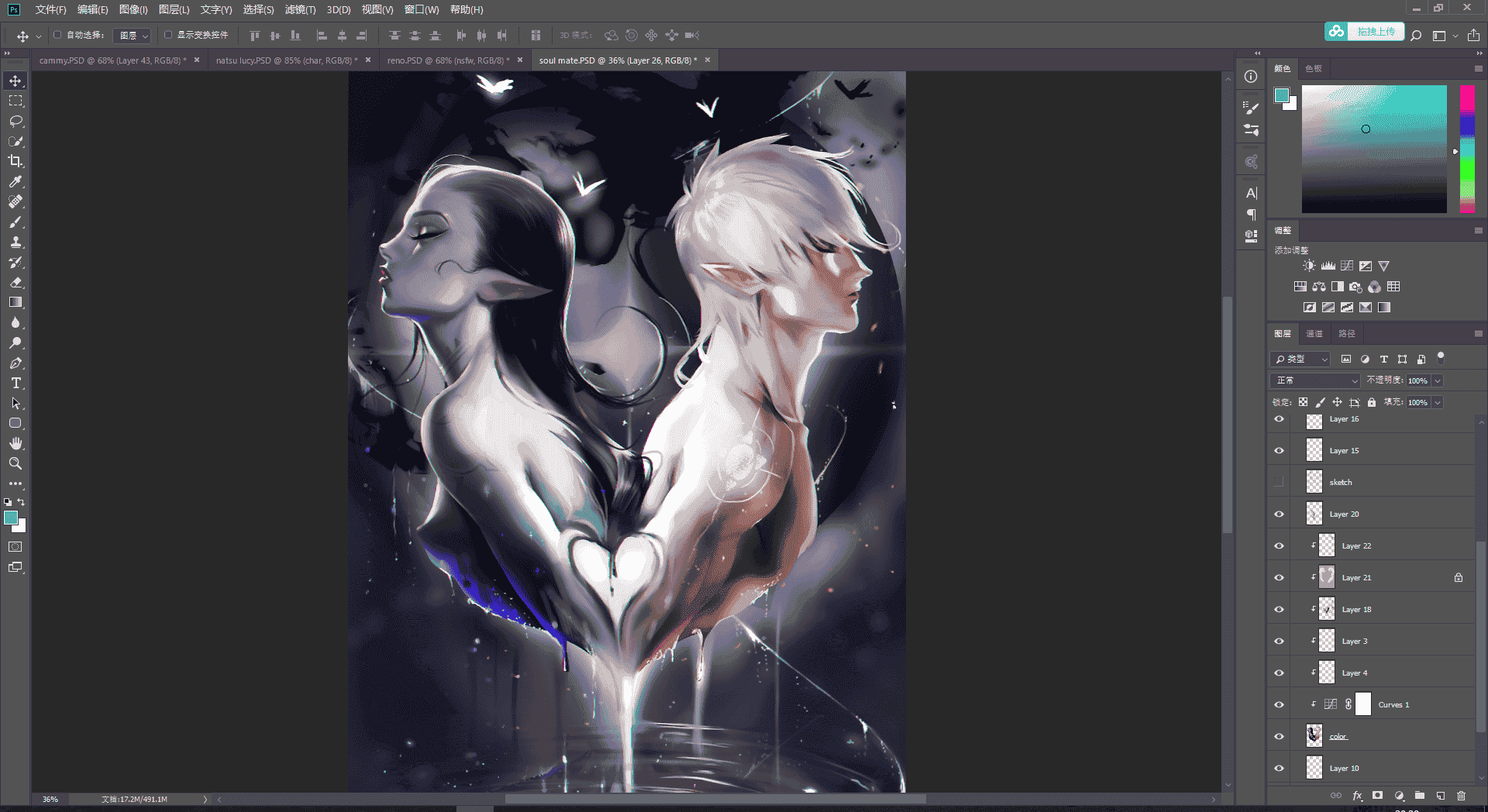Open the layer filter 类型 dropdown
The image size is (1488, 812).
1300,359
